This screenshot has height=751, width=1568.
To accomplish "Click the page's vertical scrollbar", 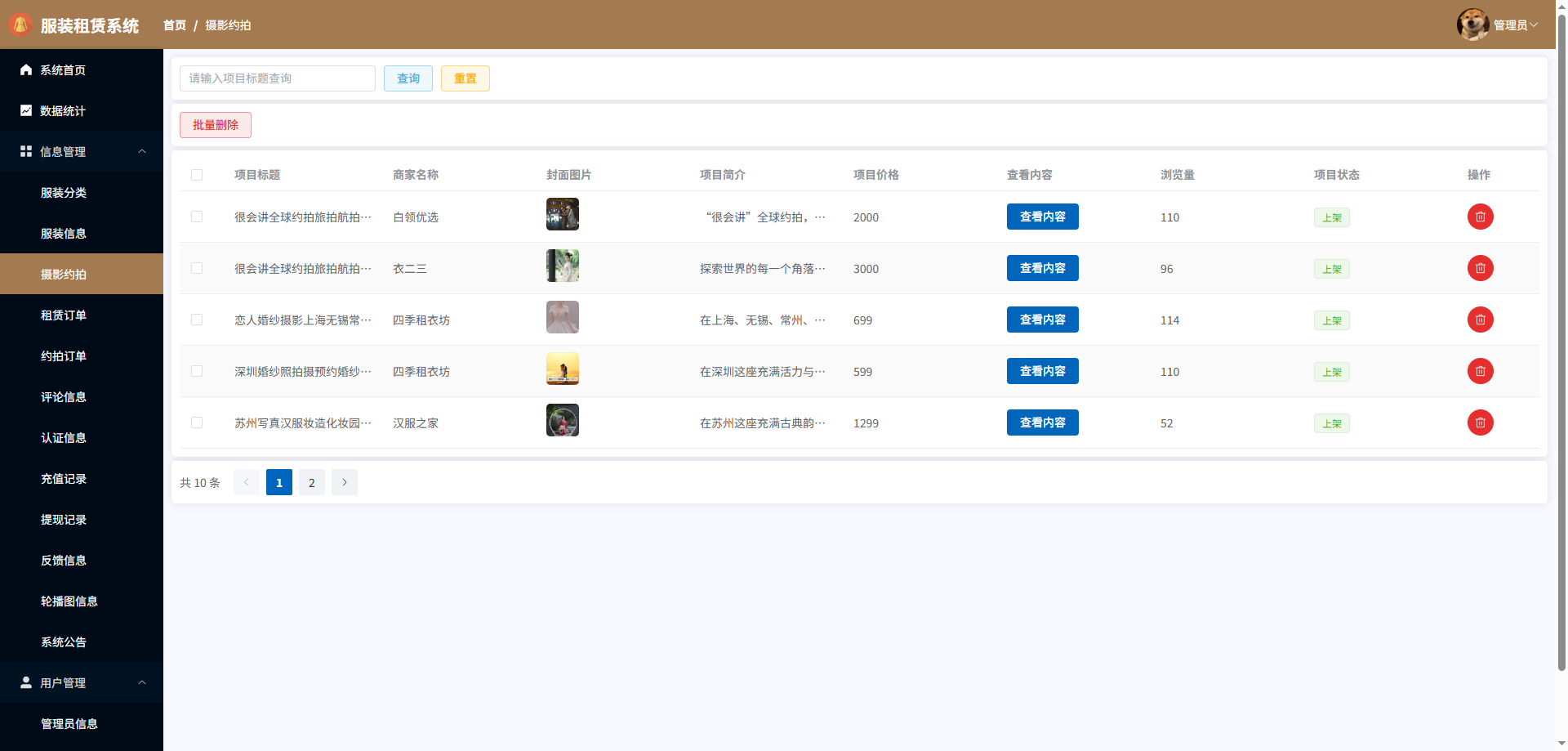I will [1561, 343].
